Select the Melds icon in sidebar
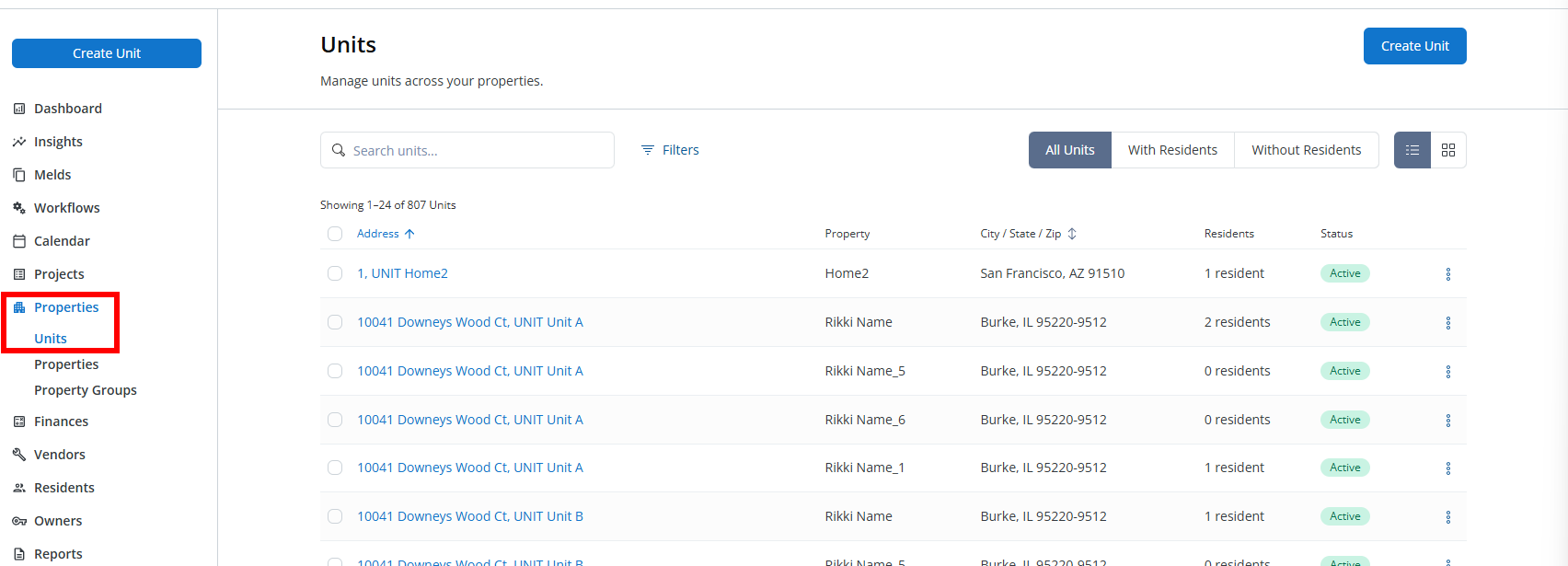1568x566 pixels. point(19,175)
